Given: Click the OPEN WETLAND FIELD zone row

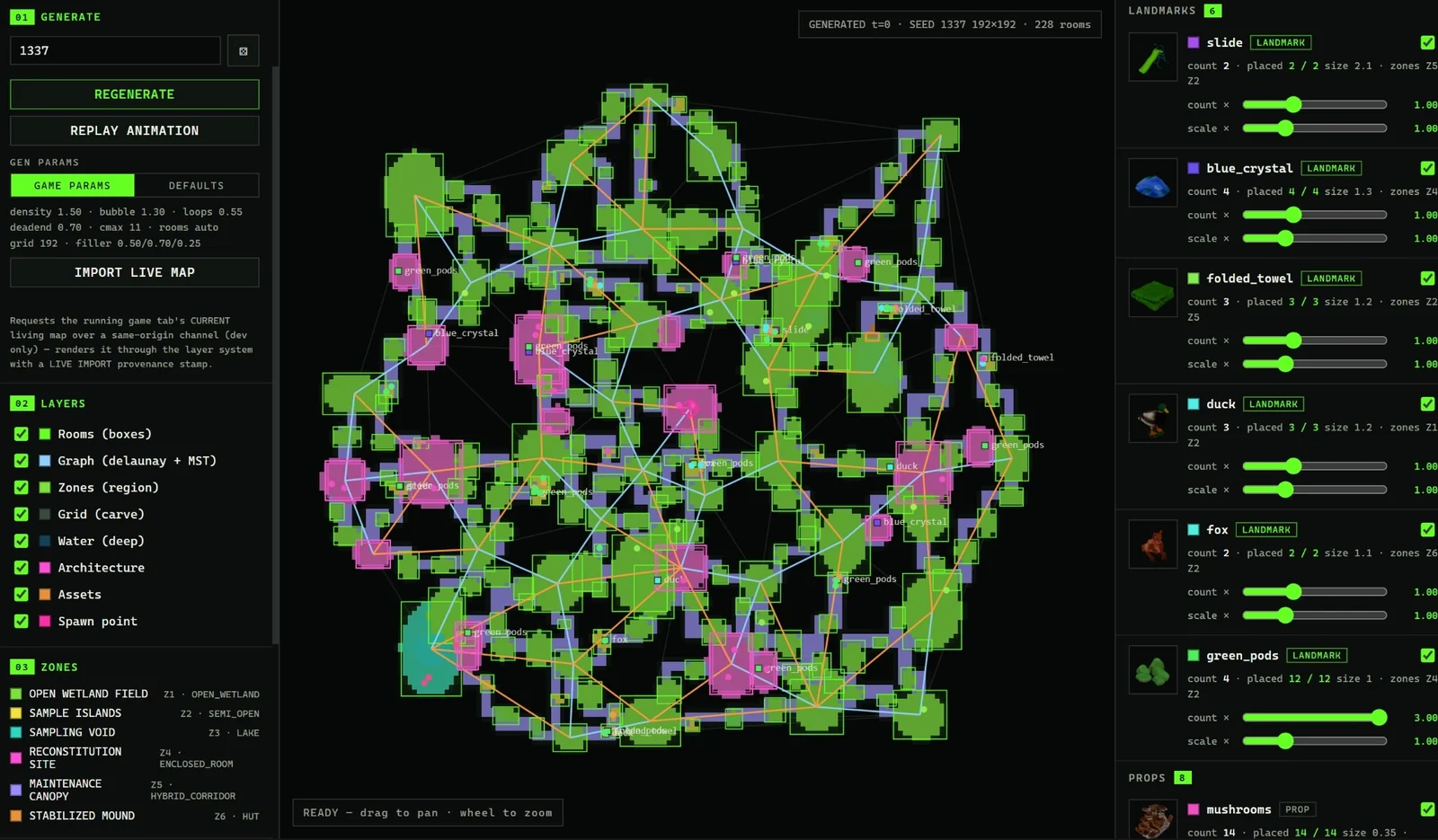Looking at the screenshot, I should 135,694.
